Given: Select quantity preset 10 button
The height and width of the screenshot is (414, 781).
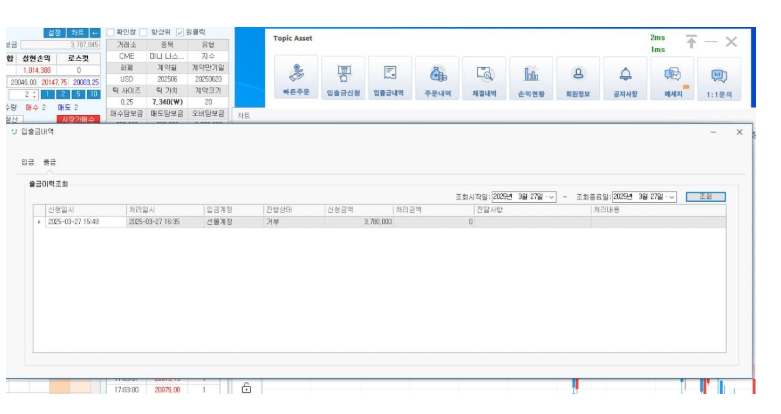Looking at the screenshot, I should tap(94, 94).
